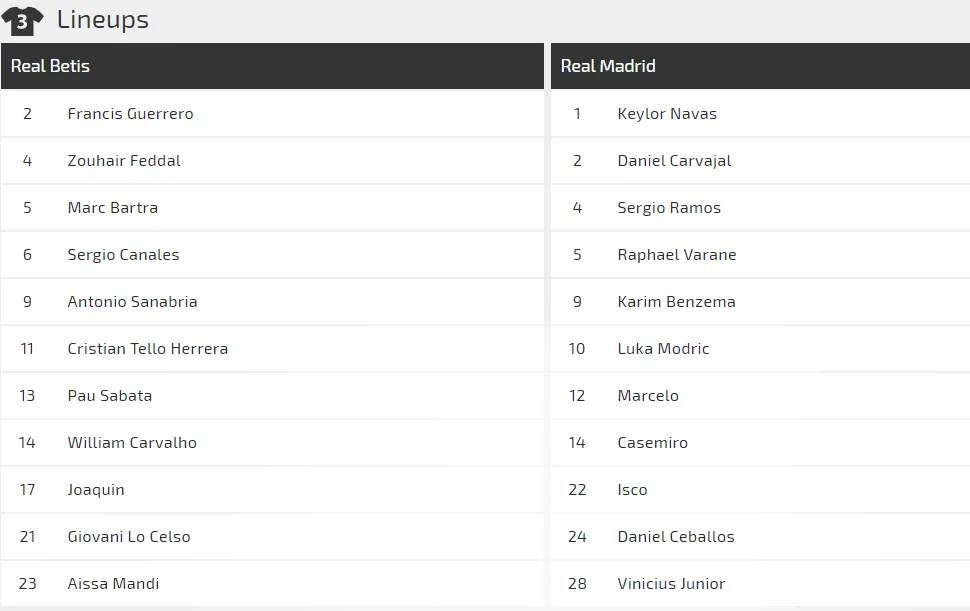Open Cristian Tello Herrera's profile

pyautogui.click(x=146, y=348)
